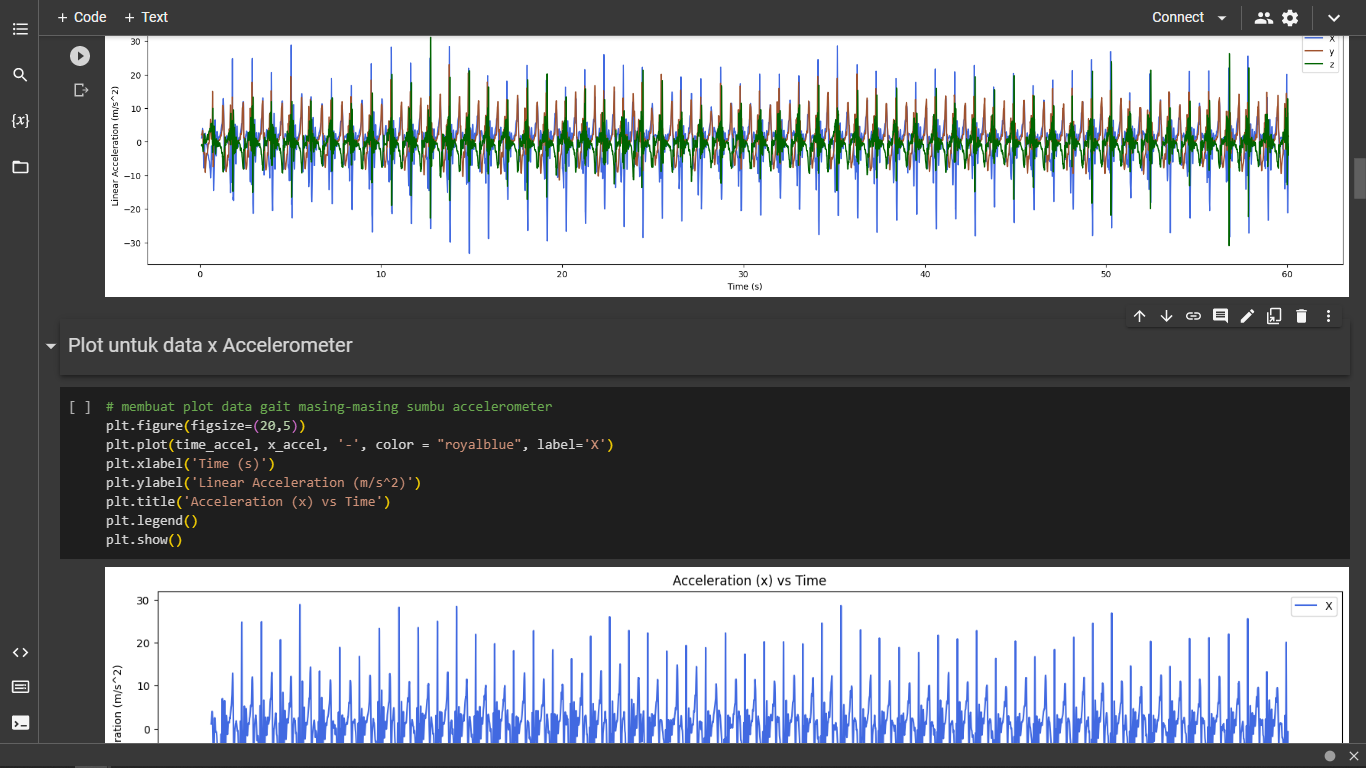1366x768 pixels.
Task: Open the terminal from the sidebar
Action: [x=20, y=722]
